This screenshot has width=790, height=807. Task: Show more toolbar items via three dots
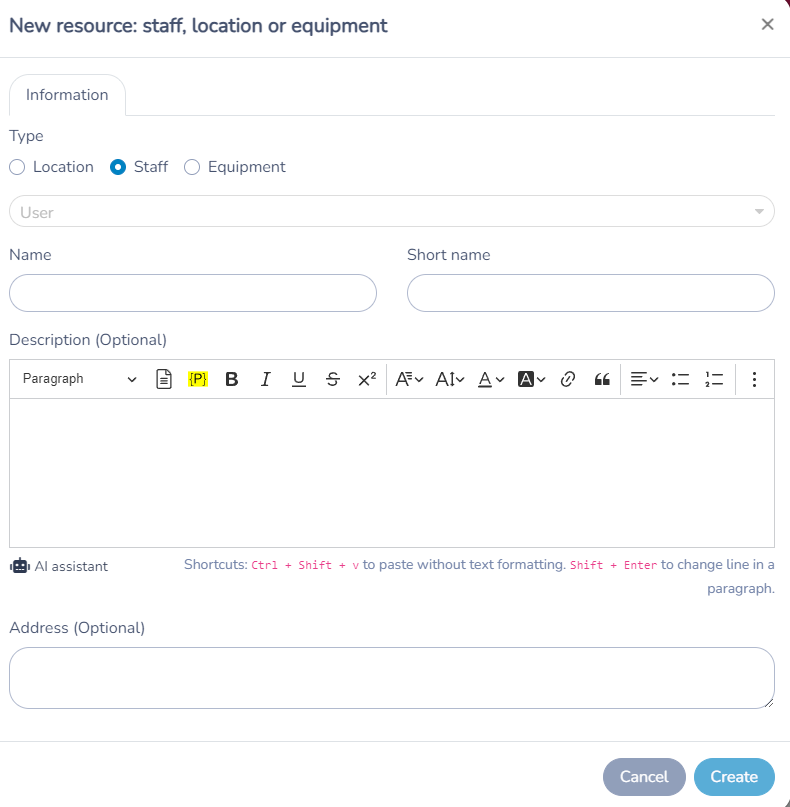(754, 379)
